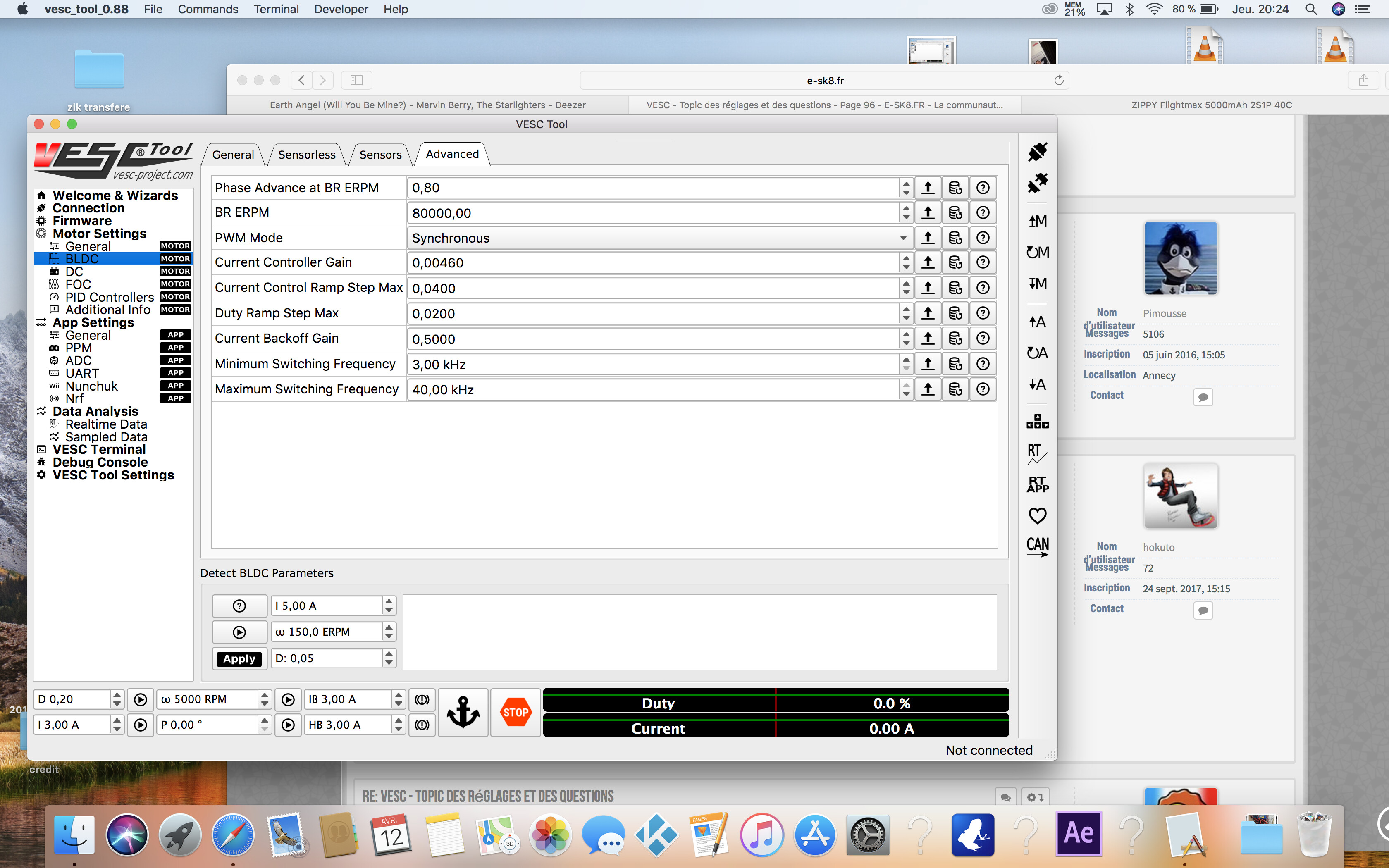Click help icon for Phase Advance at BR ERPM
Screen dimensions: 1389x868
(x=983, y=188)
